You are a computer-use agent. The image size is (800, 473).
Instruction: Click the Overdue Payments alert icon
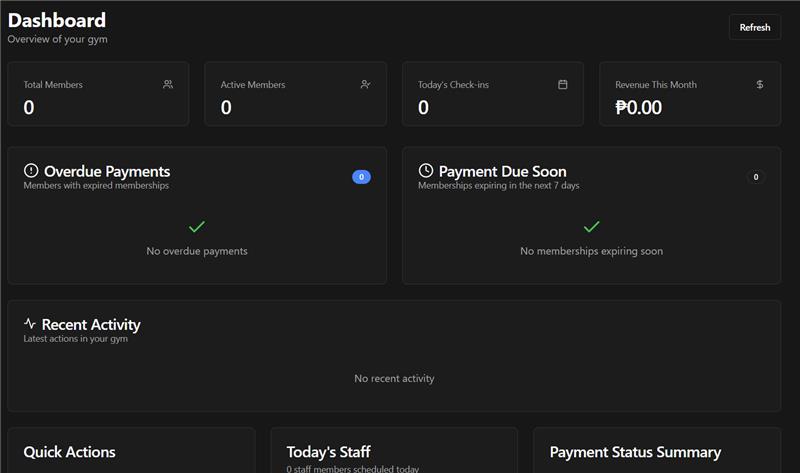click(x=31, y=171)
